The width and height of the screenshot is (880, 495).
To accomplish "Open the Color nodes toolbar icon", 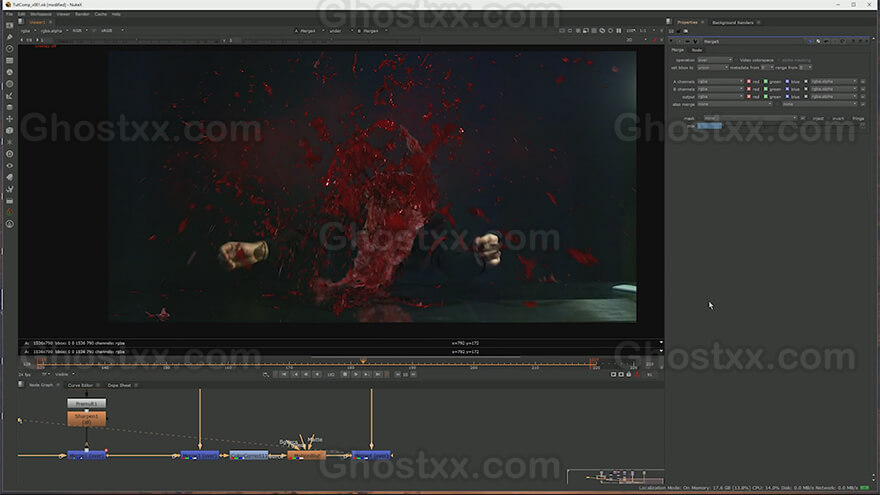I will 10,72.
